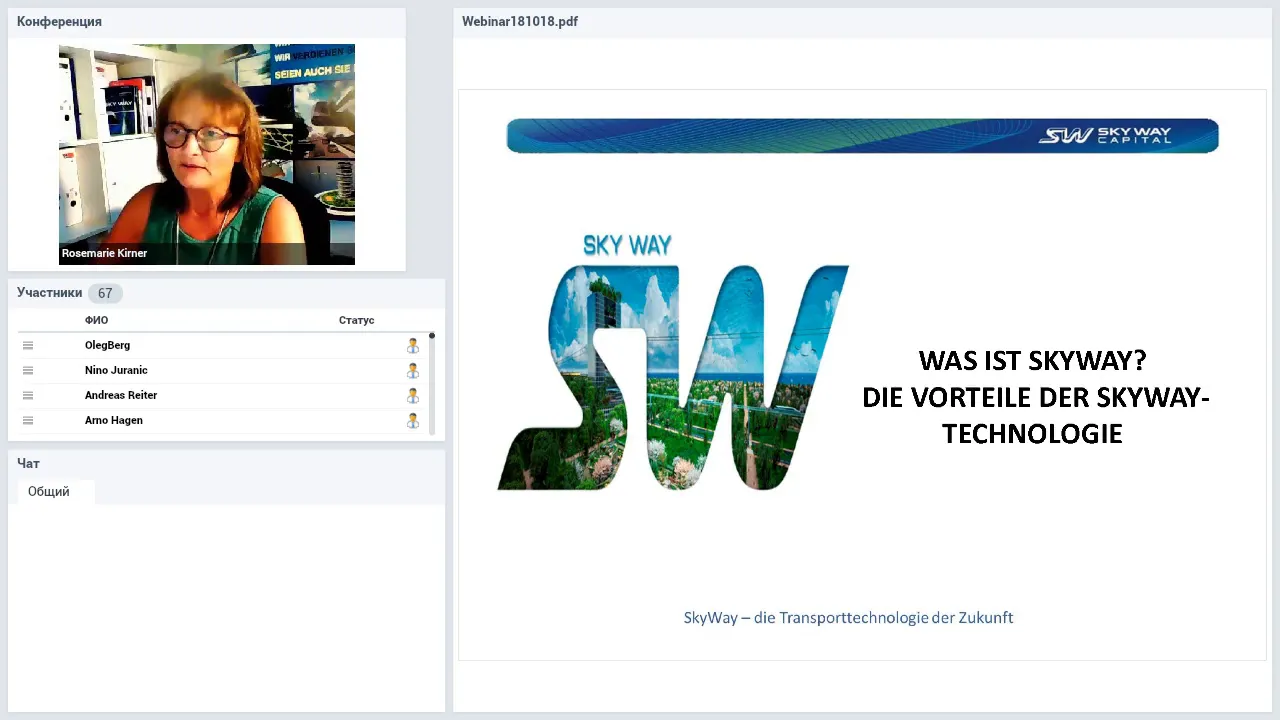Open the menu handle for Arno Hagen
The width and height of the screenshot is (1280, 720).
(28, 421)
